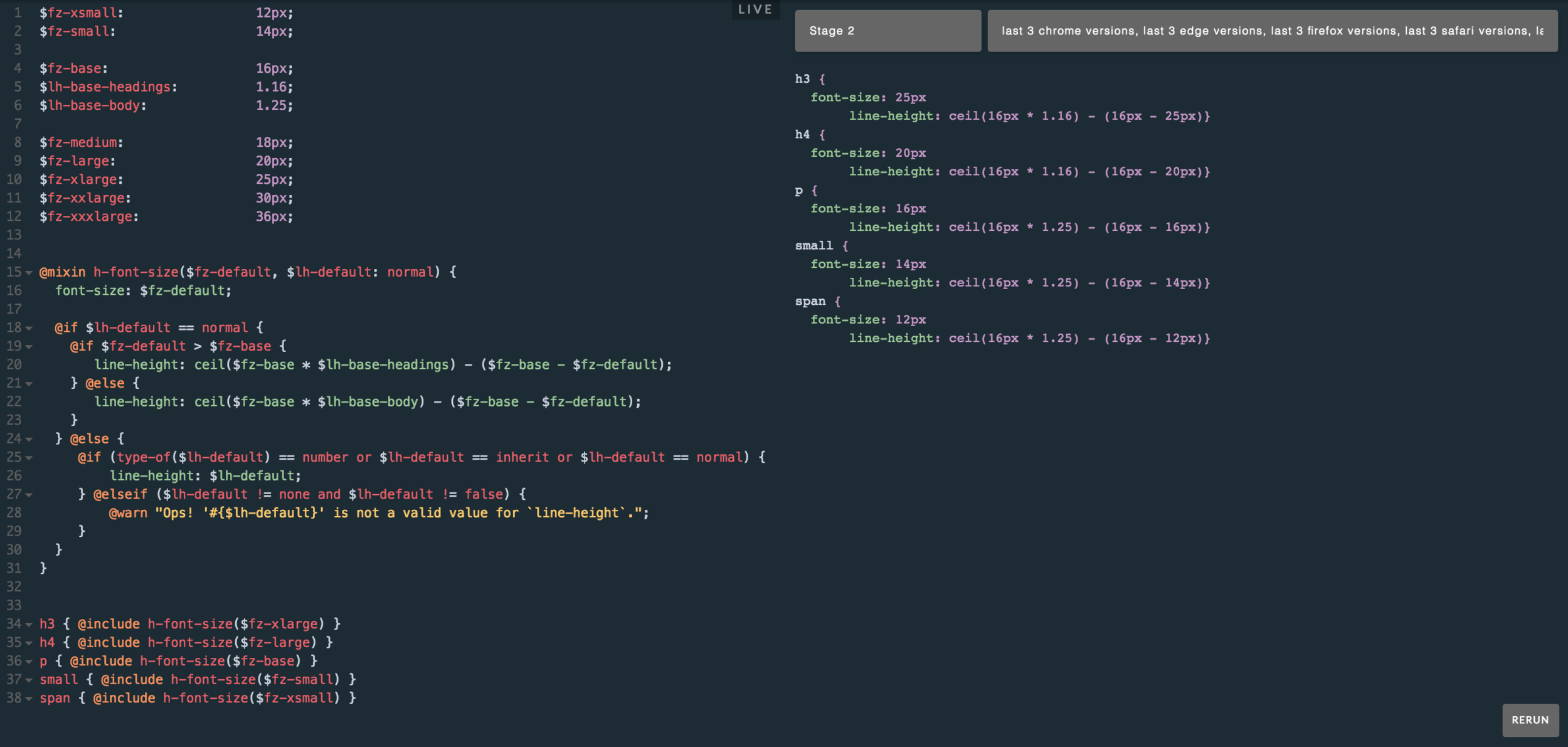Fold the @if block on line 19

point(29,347)
